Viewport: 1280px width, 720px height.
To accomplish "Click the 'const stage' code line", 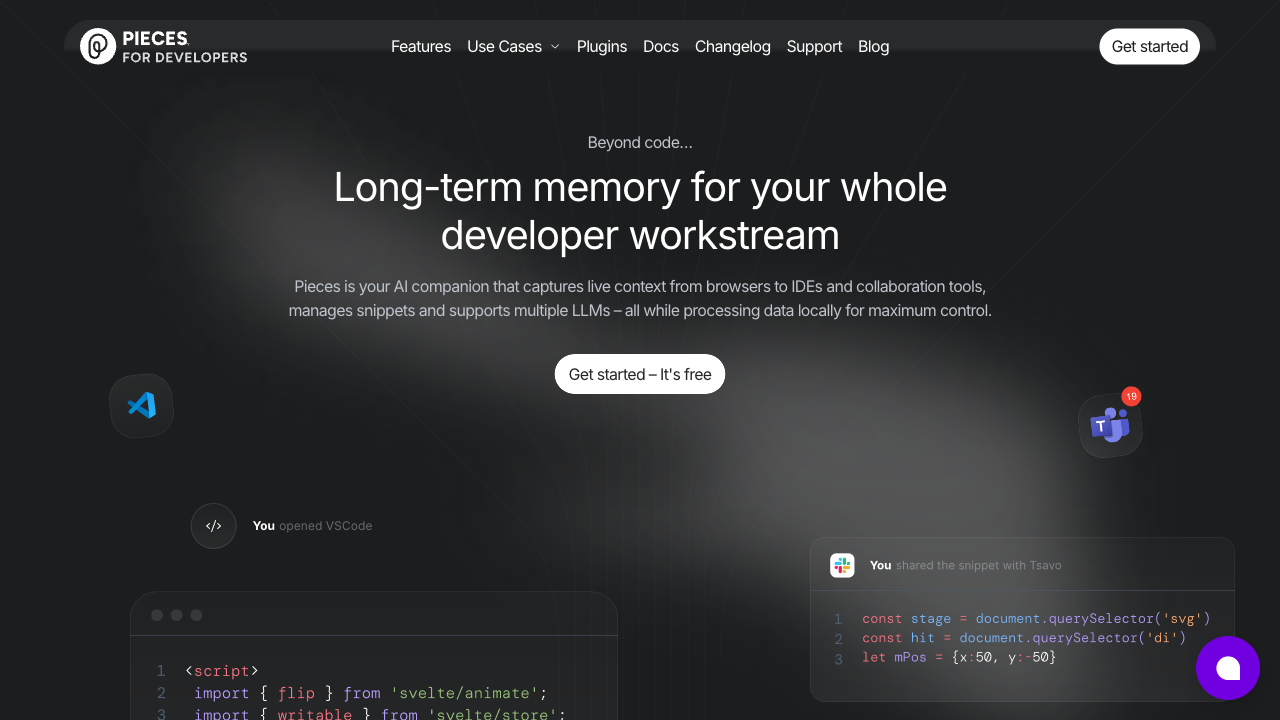I will coord(1036,619).
